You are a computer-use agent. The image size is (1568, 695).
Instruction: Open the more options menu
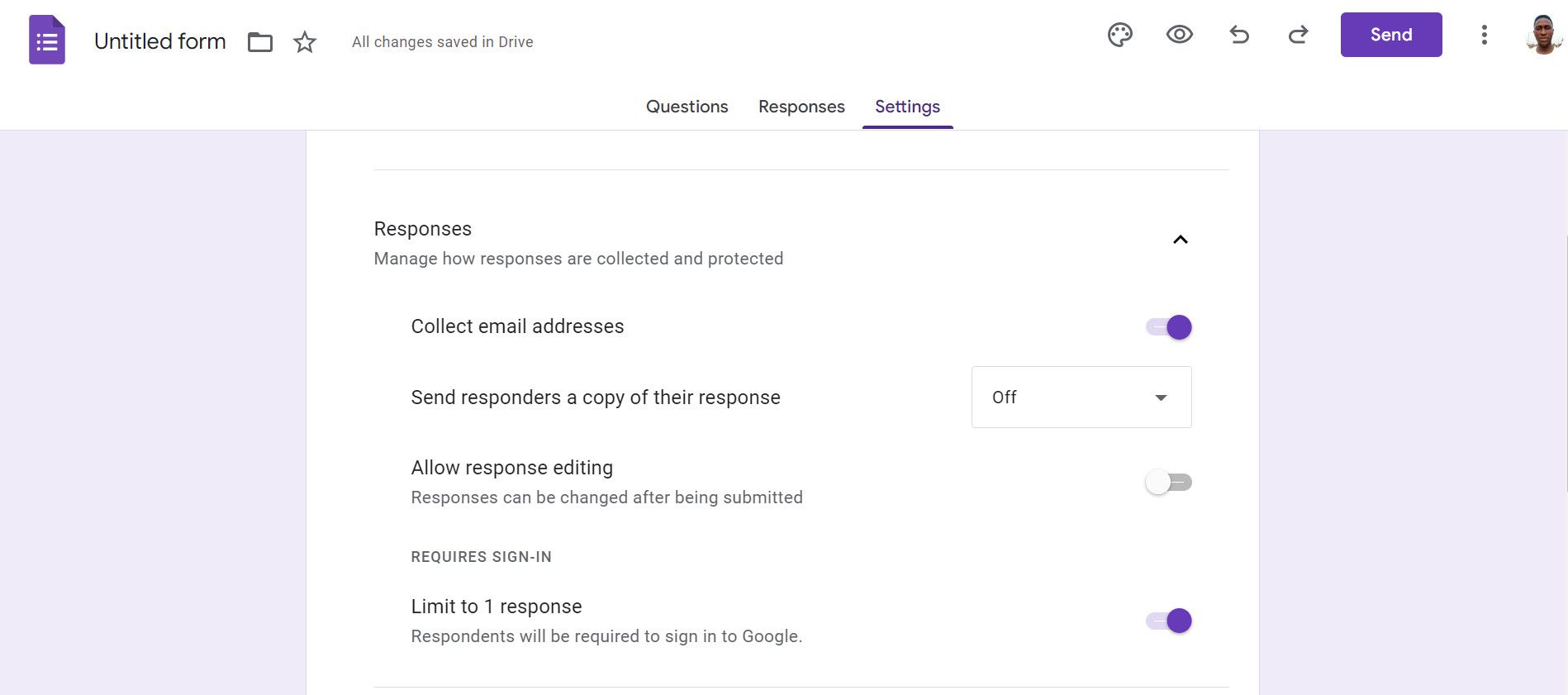click(1485, 35)
